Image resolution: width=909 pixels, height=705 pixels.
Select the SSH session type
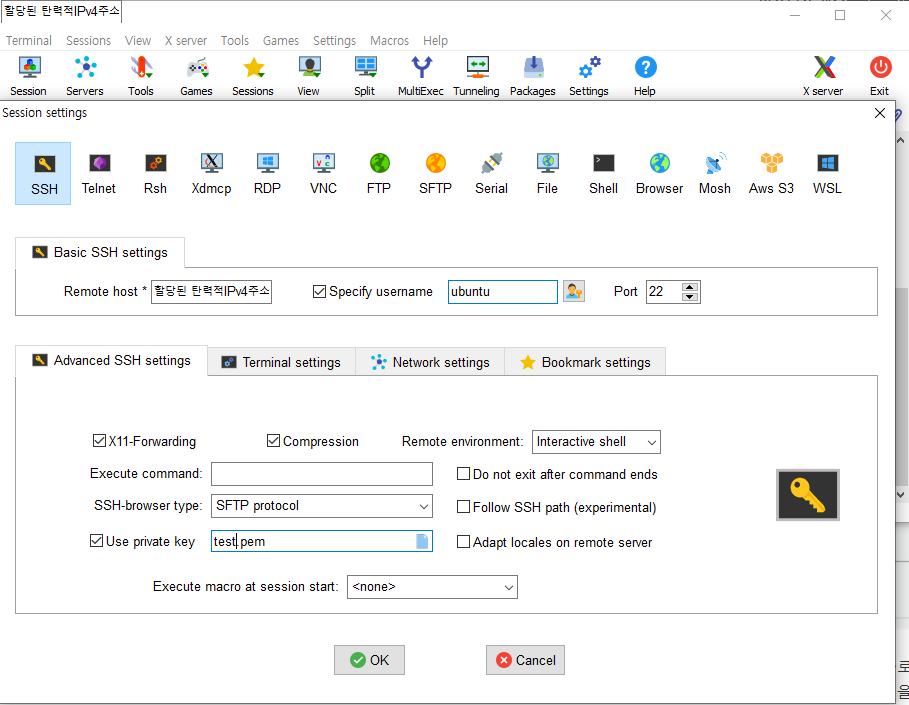tap(43, 173)
